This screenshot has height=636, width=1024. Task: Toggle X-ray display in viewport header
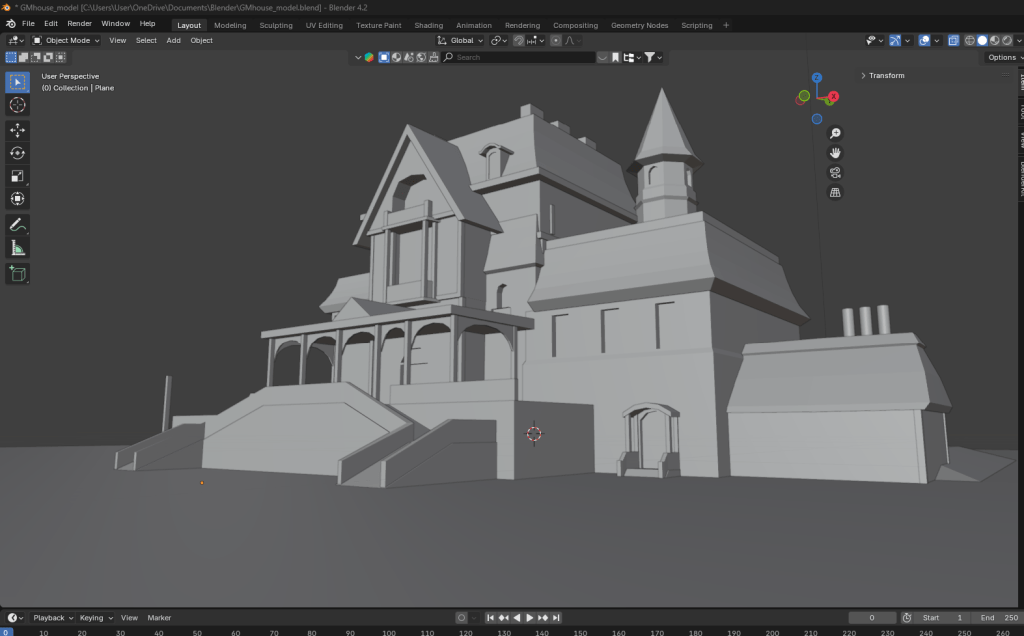(x=953, y=41)
